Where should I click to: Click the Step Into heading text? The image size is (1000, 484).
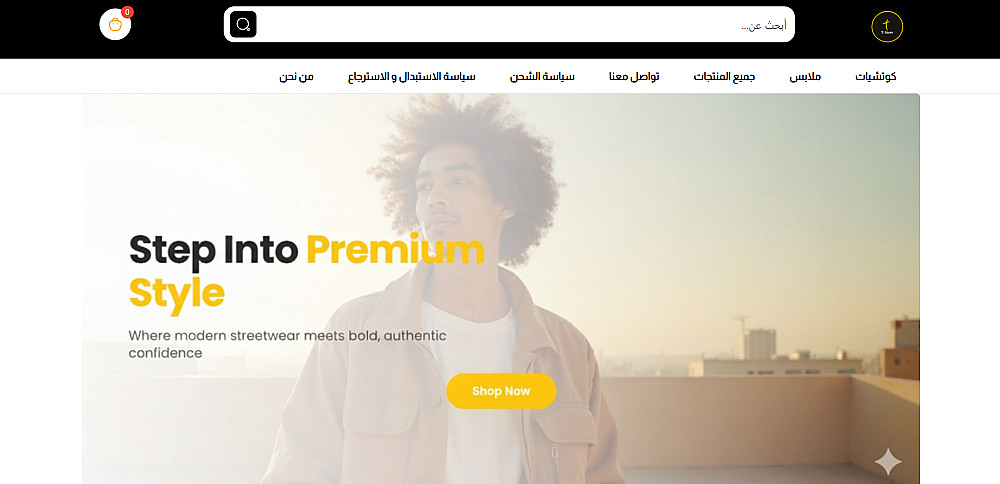pos(214,249)
